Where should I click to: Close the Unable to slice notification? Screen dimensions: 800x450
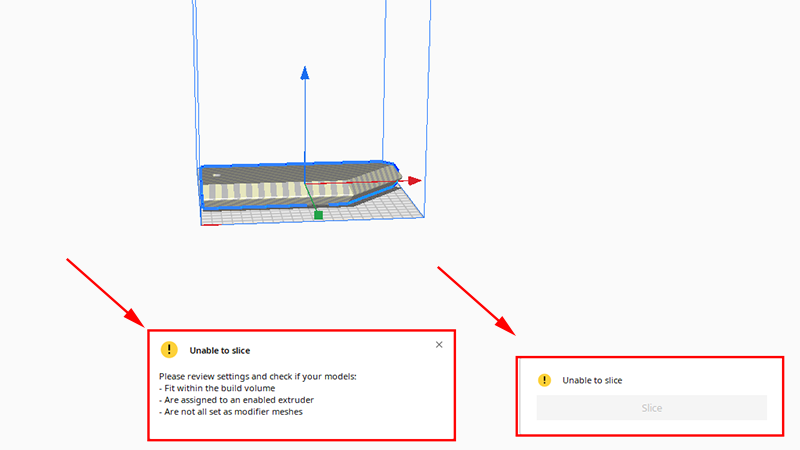[x=439, y=345]
